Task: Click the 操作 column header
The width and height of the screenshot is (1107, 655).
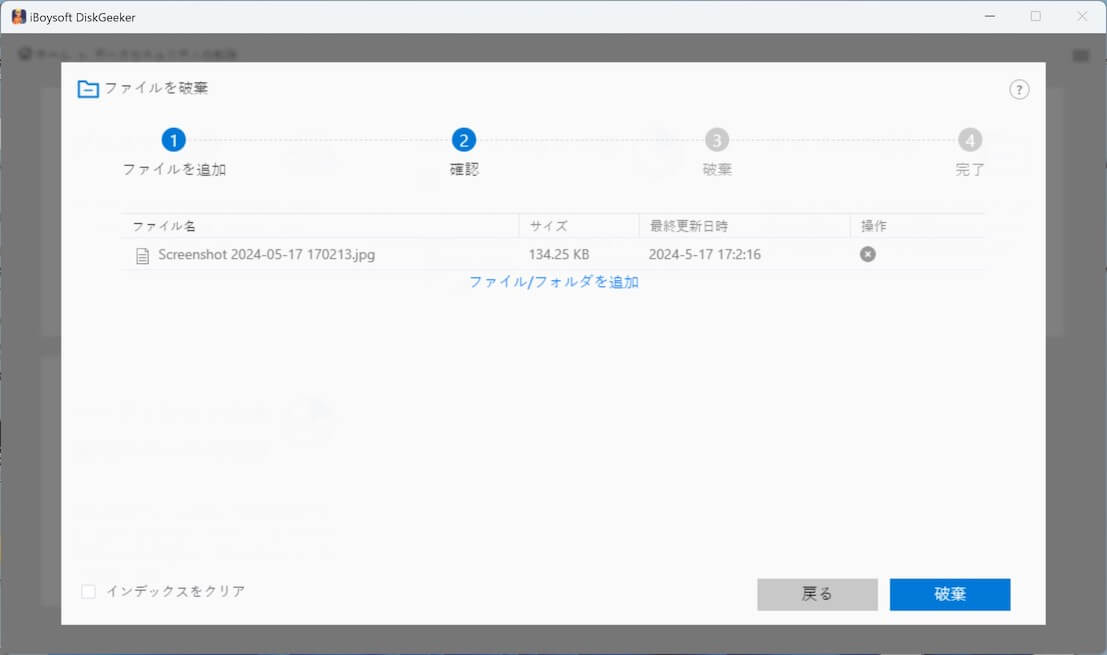Action: pos(873,226)
